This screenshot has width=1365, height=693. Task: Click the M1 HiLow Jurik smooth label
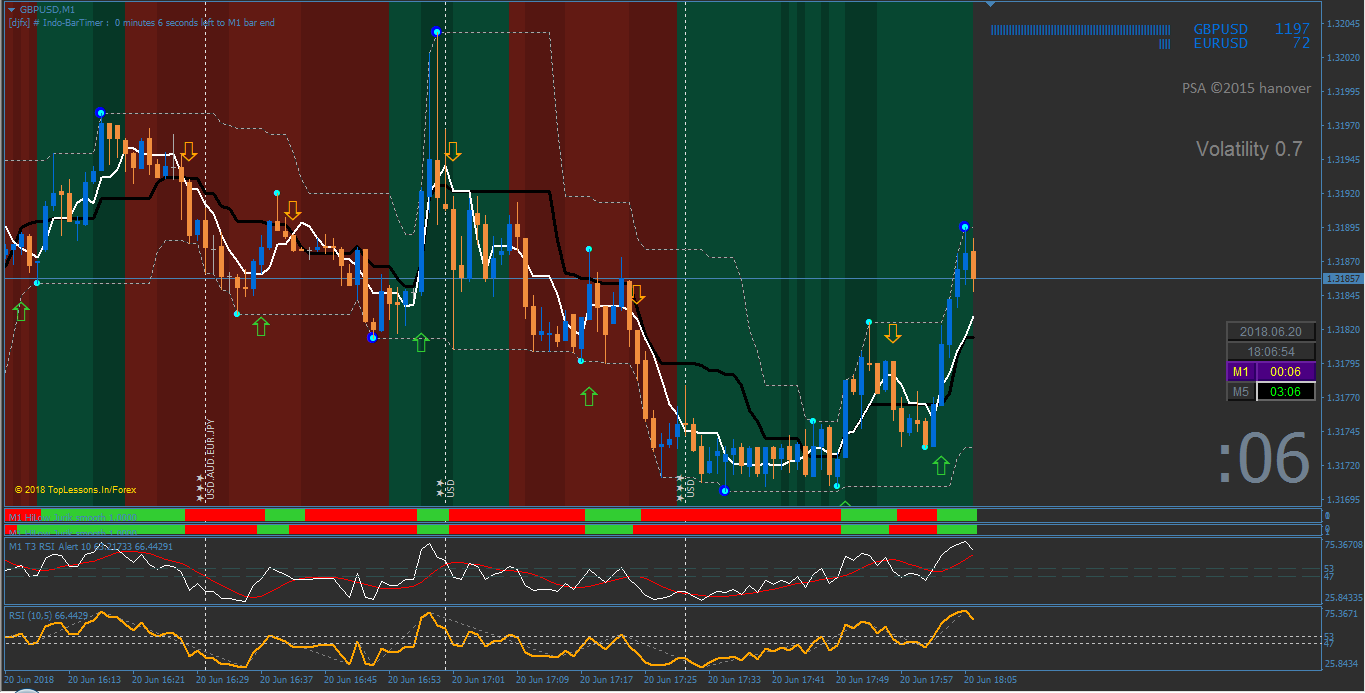72,516
